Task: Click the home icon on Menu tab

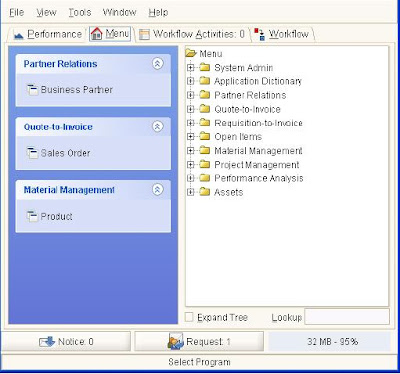Action: click(x=97, y=34)
